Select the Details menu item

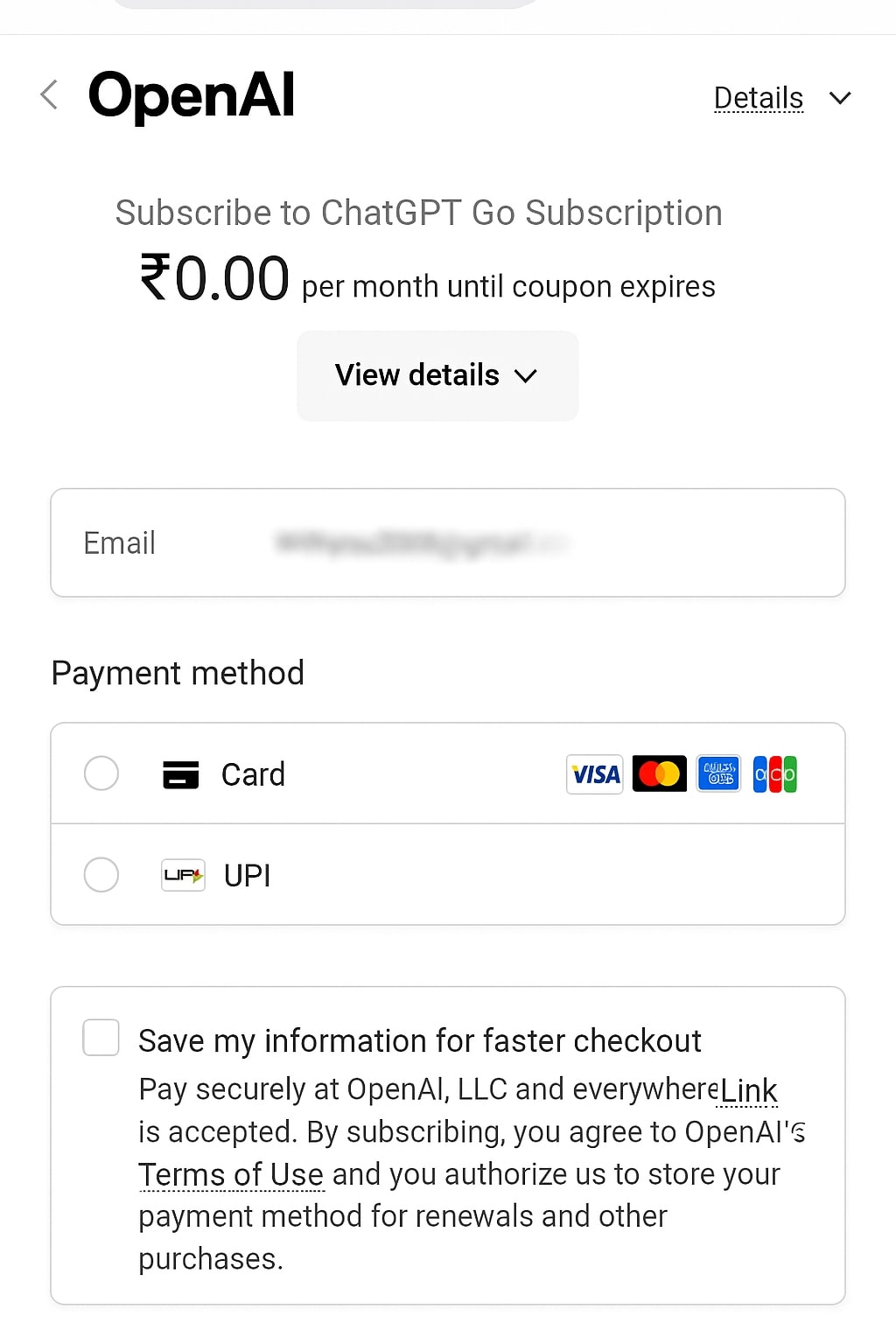758,97
